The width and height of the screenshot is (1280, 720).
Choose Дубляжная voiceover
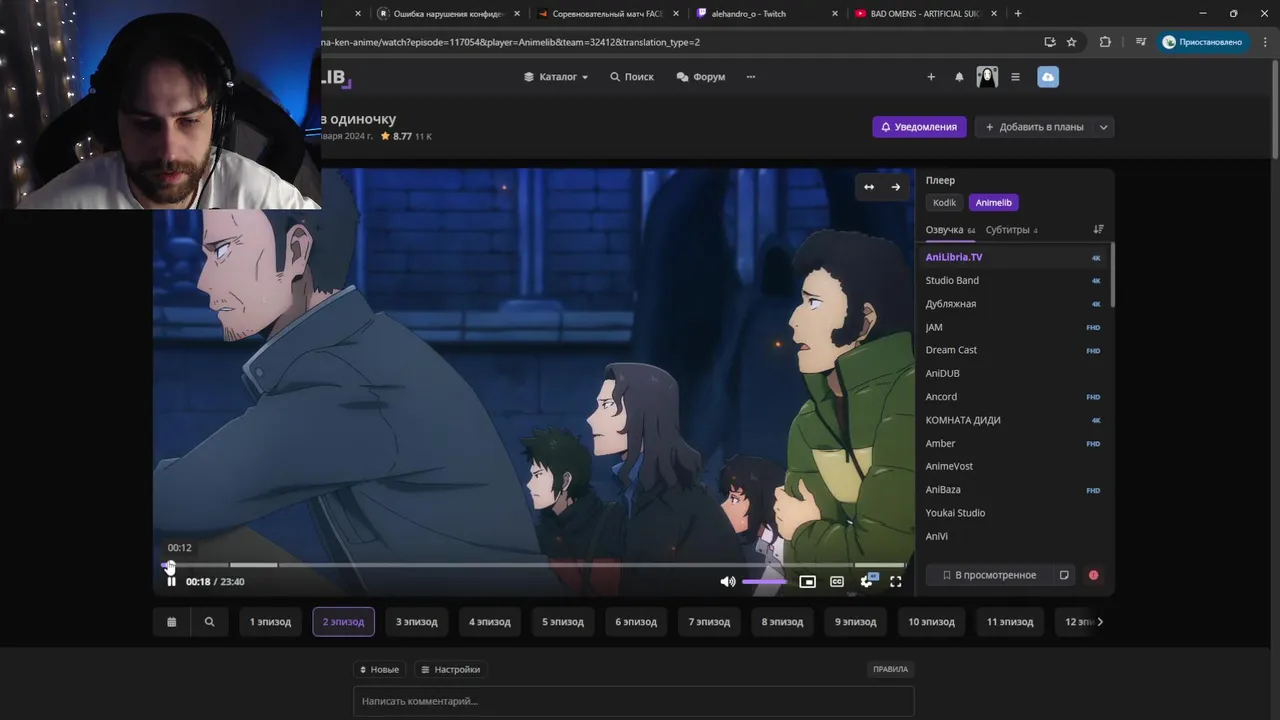(1013, 304)
